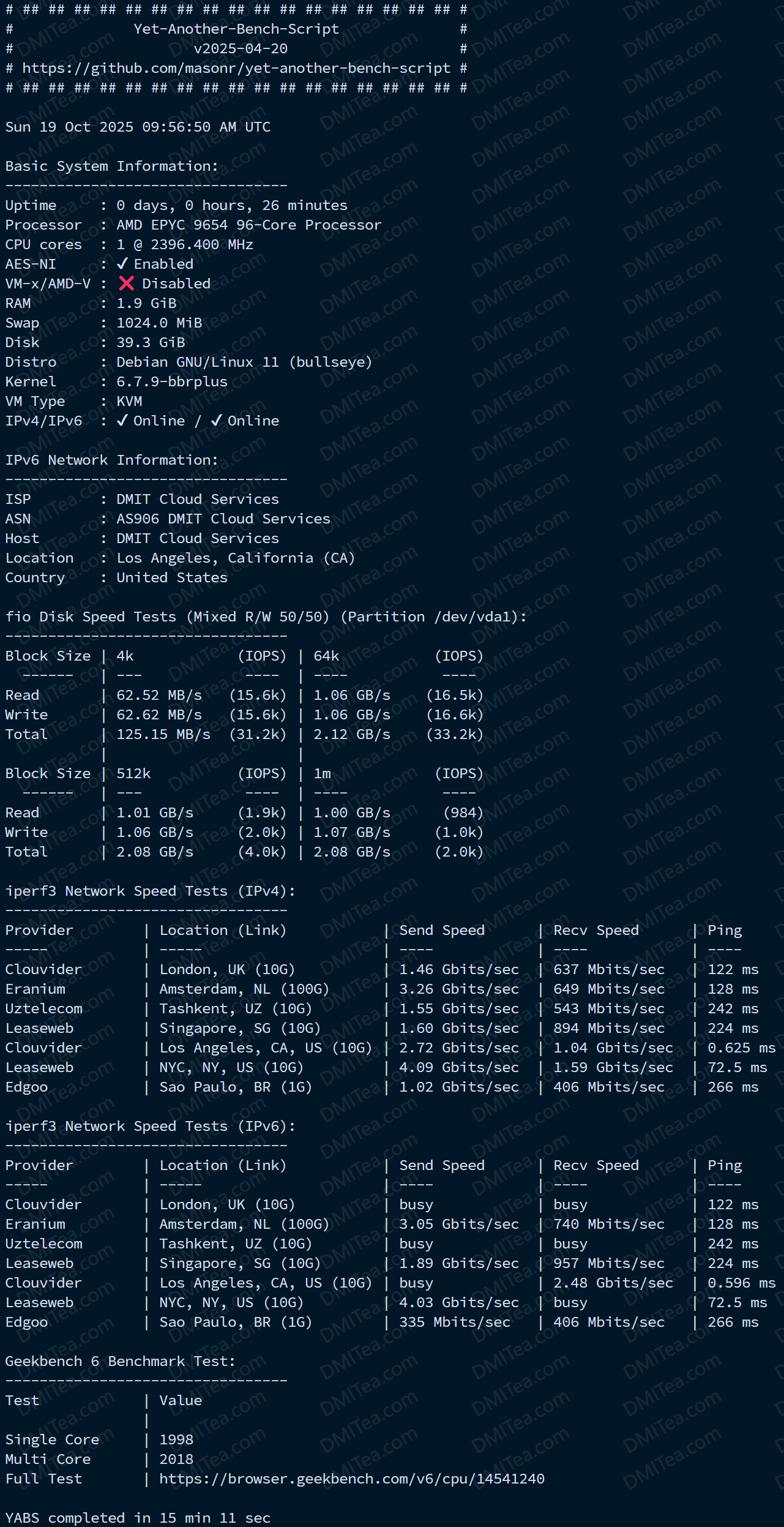
Task: Click the 0.625 ms ping value
Action: pyautogui.click(x=741, y=1048)
